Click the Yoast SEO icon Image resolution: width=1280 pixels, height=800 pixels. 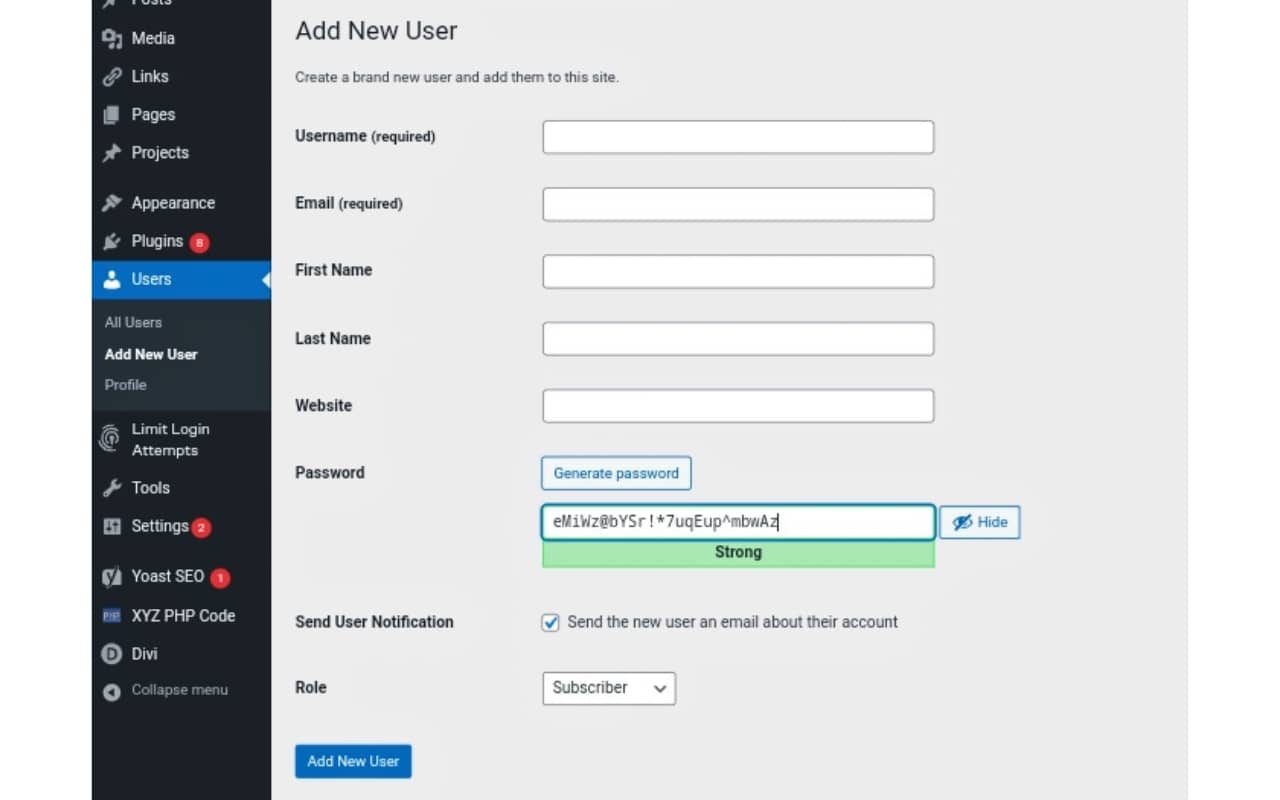click(110, 577)
